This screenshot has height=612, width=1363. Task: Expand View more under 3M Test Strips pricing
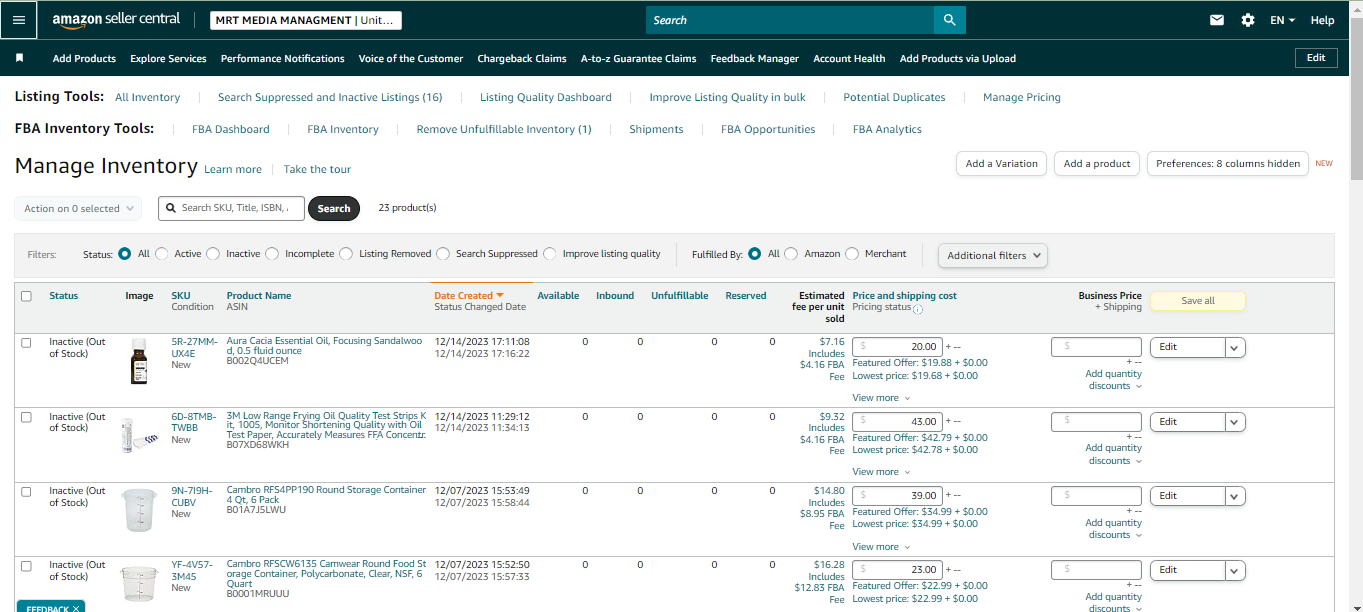[881, 472]
